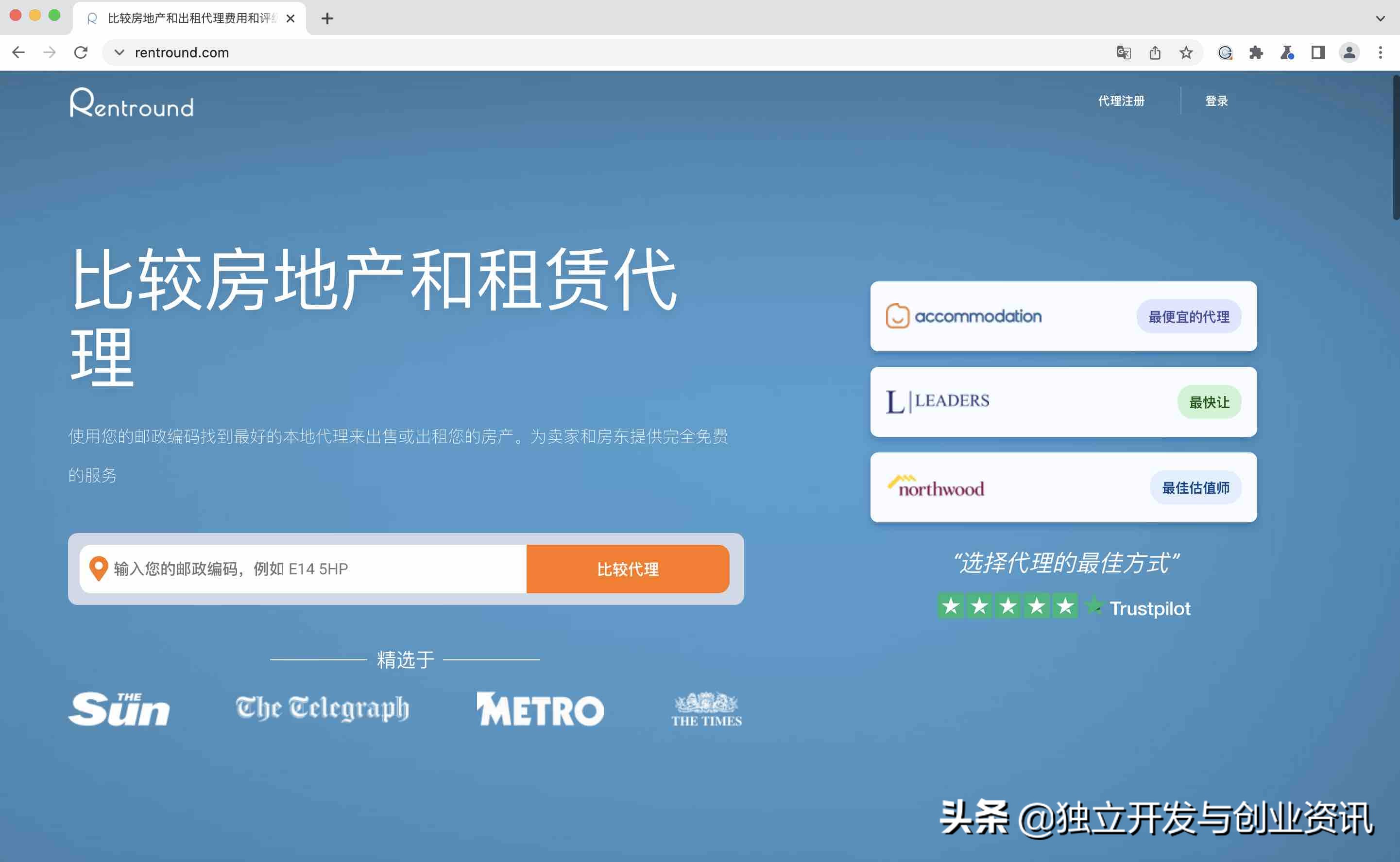Click the page reload icon

click(x=81, y=52)
